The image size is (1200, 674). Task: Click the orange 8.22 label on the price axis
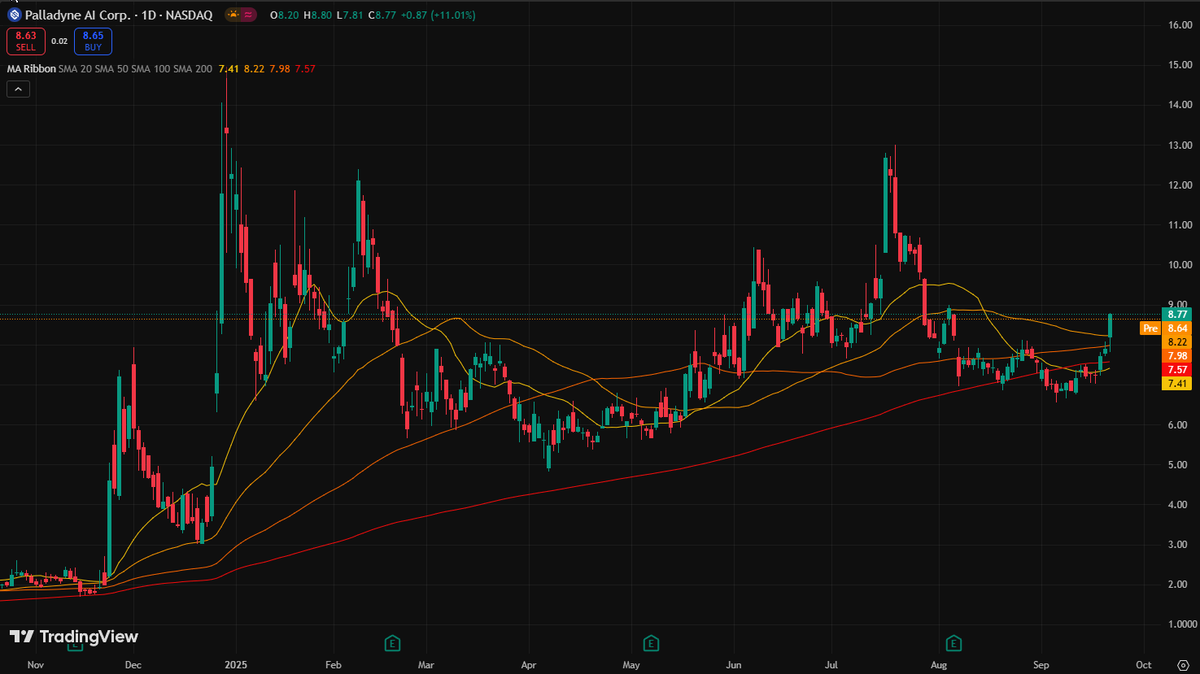1177,342
